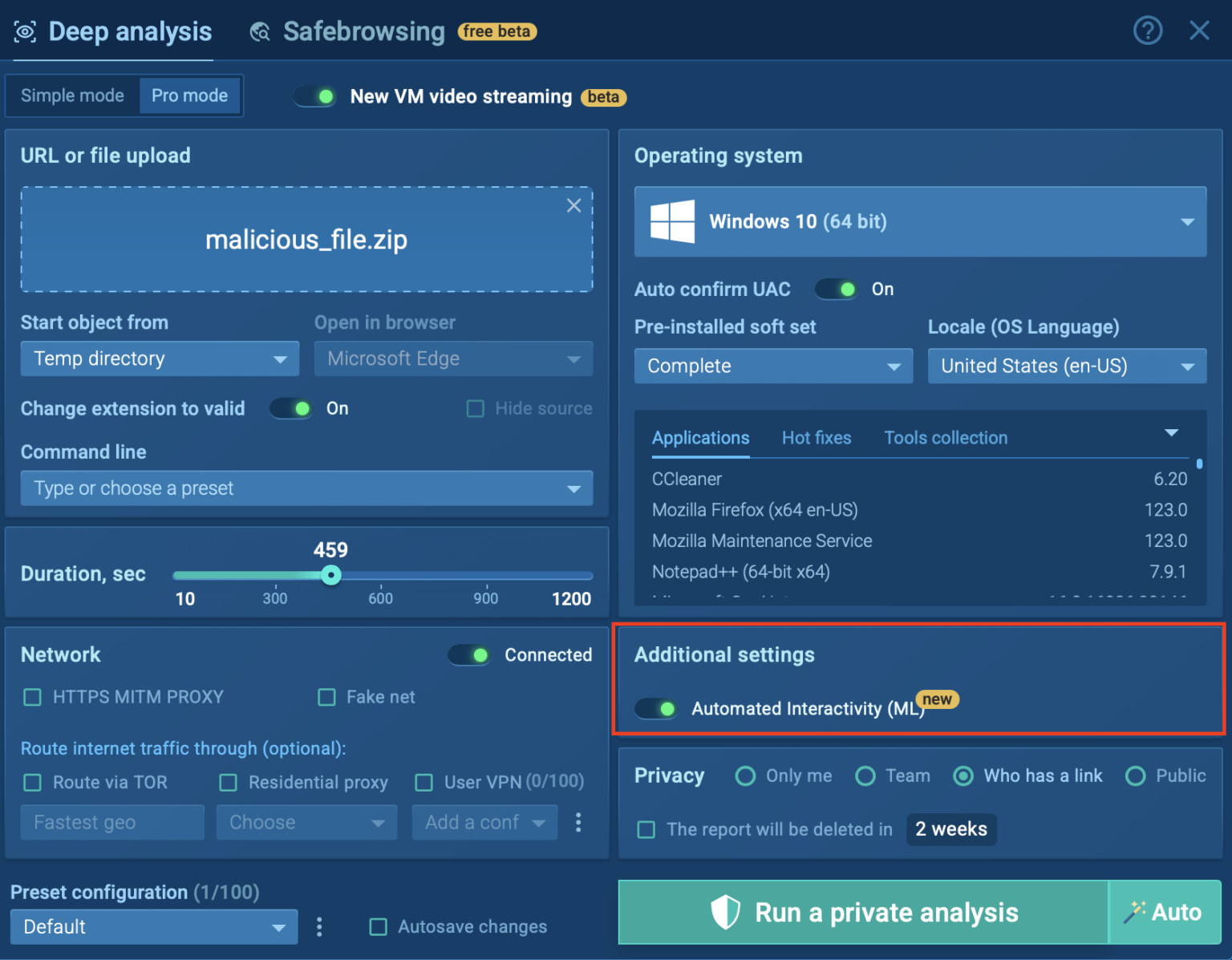This screenshot has height=960, width=1232.
Task: Click the Auto magic wand button
Action: (1165, 913)
